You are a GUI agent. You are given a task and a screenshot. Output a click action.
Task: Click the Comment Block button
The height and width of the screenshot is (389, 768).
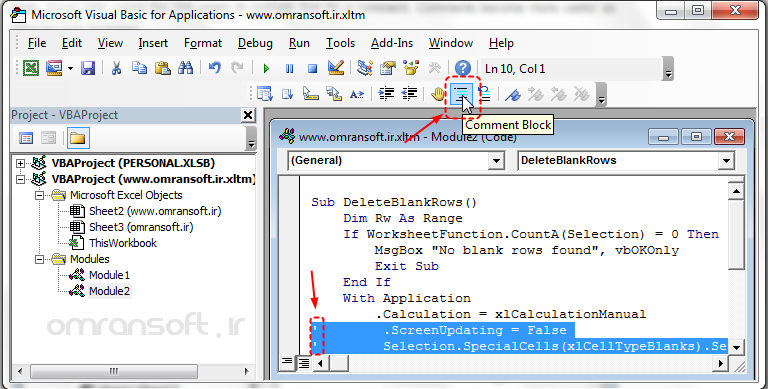tap(461, 95)
